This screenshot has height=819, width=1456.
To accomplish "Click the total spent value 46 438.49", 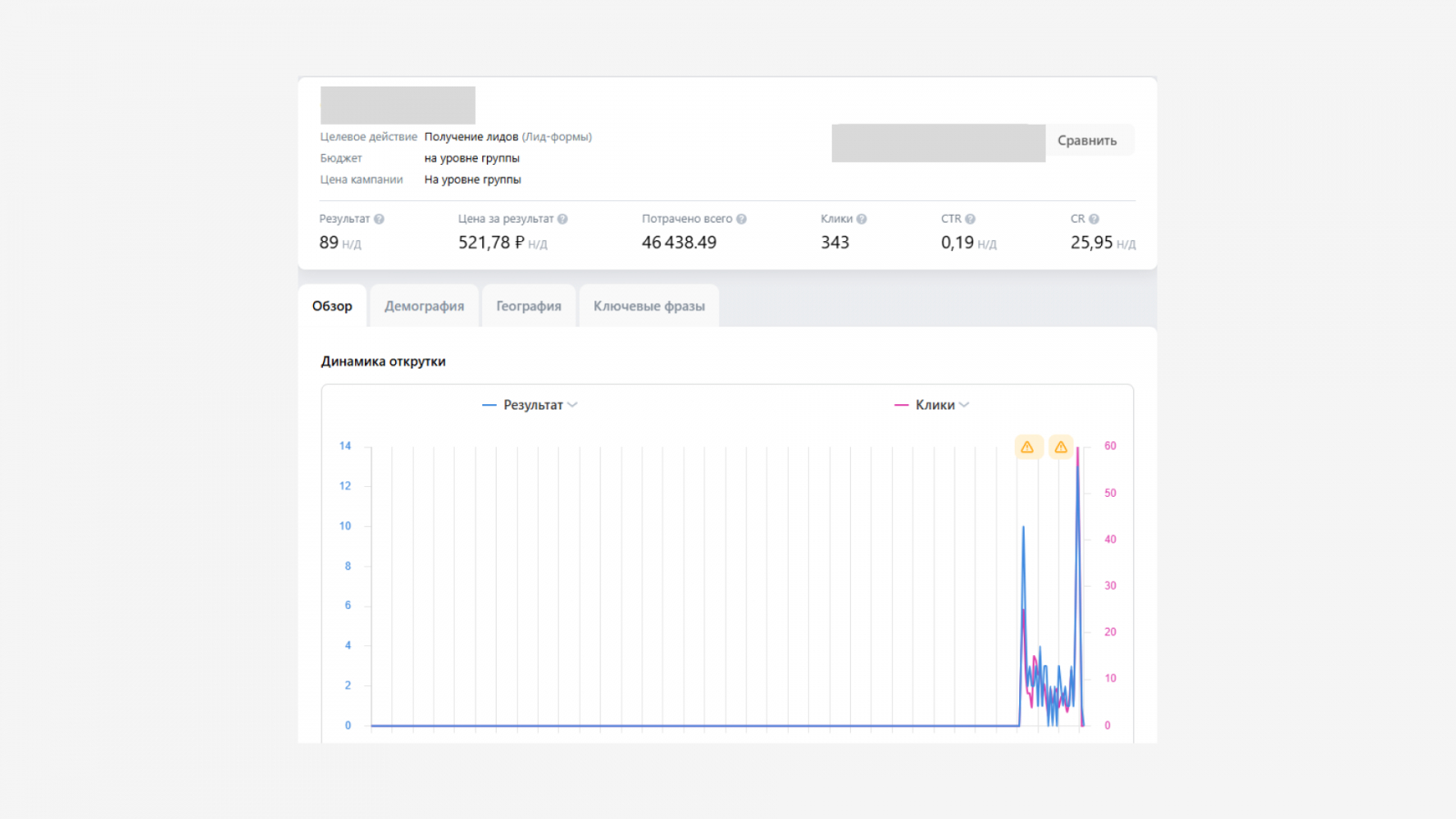I will pos(679,243).
